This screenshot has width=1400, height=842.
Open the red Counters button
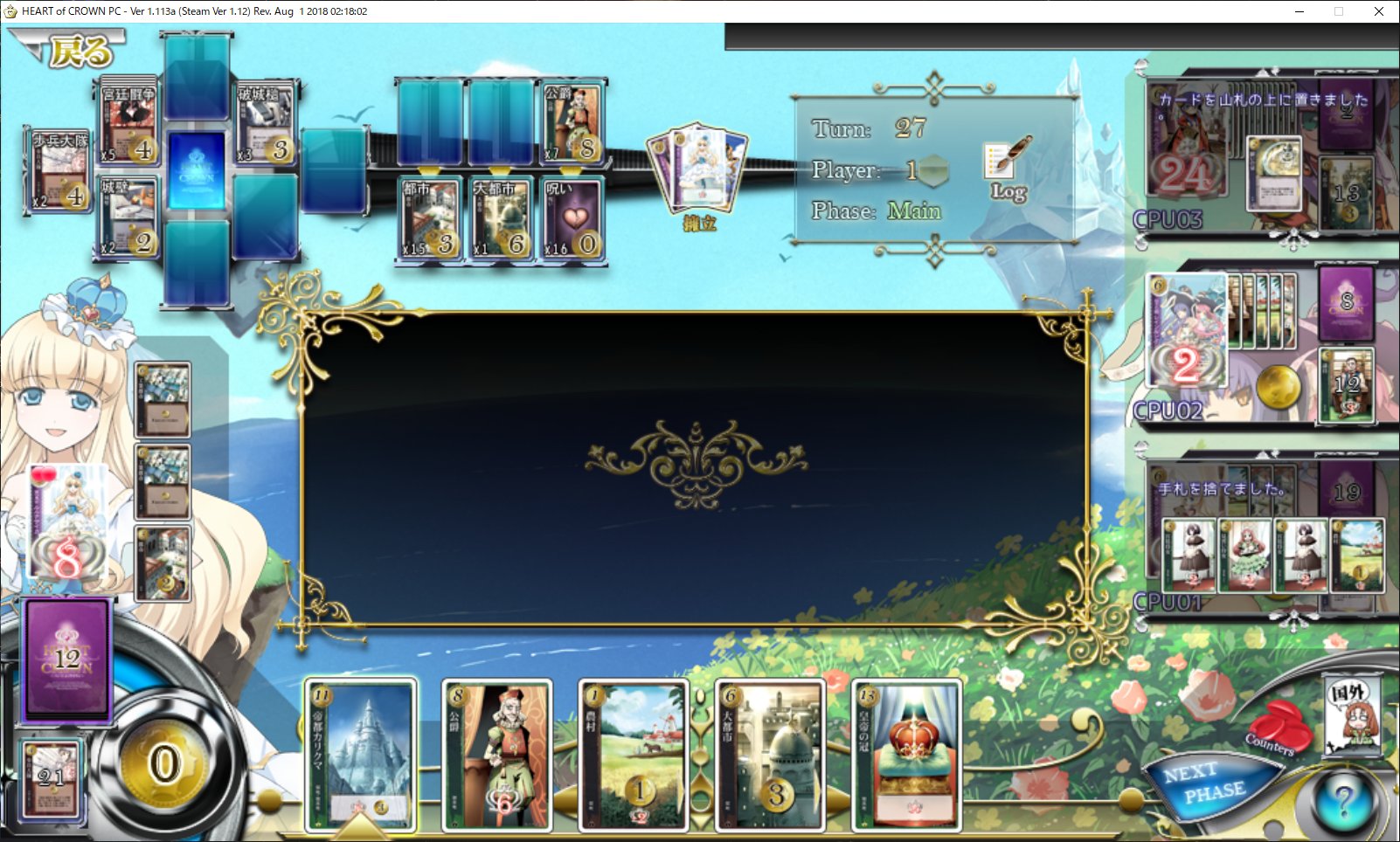[1277, 730]
